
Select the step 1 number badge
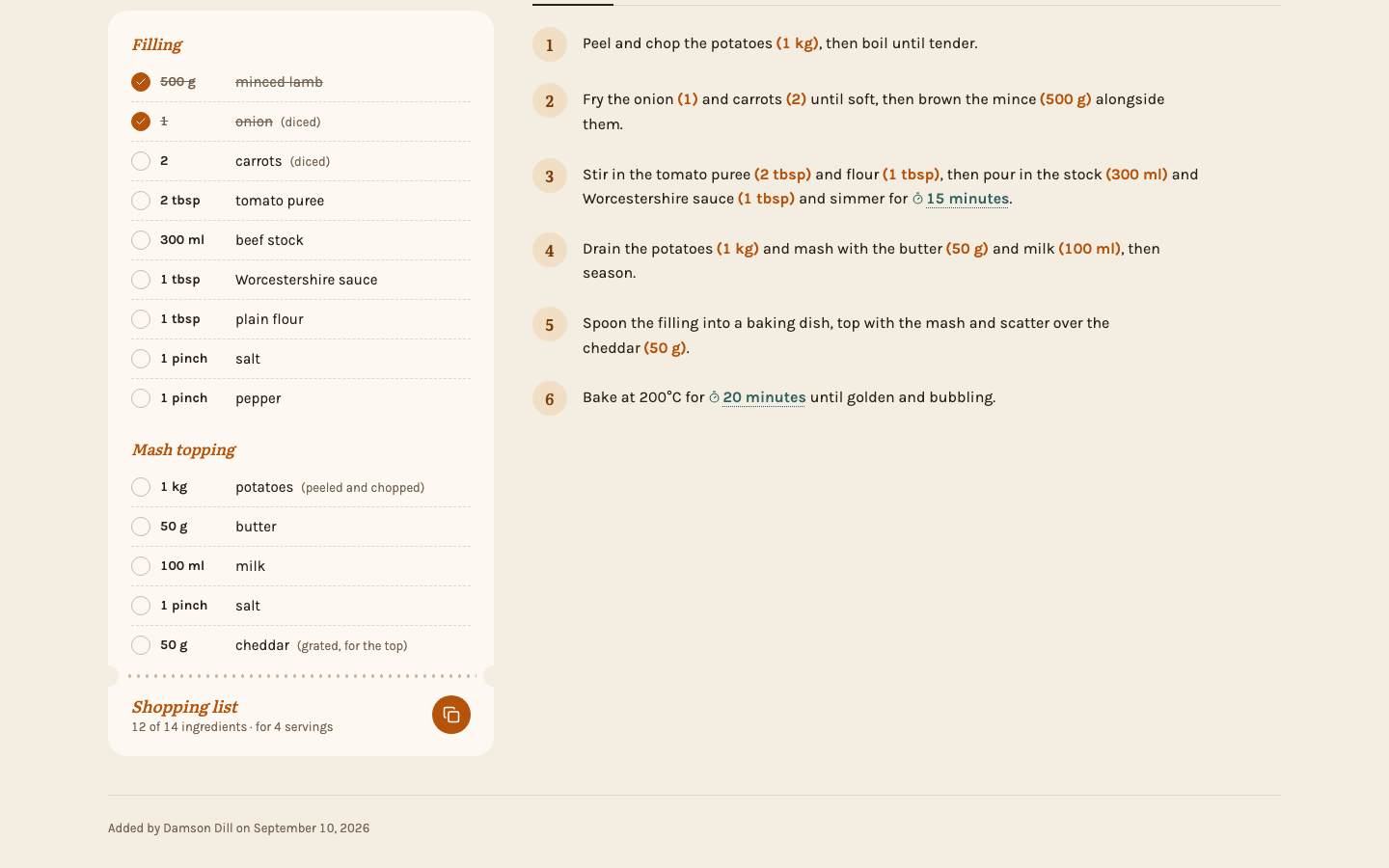tap(550, 44)
